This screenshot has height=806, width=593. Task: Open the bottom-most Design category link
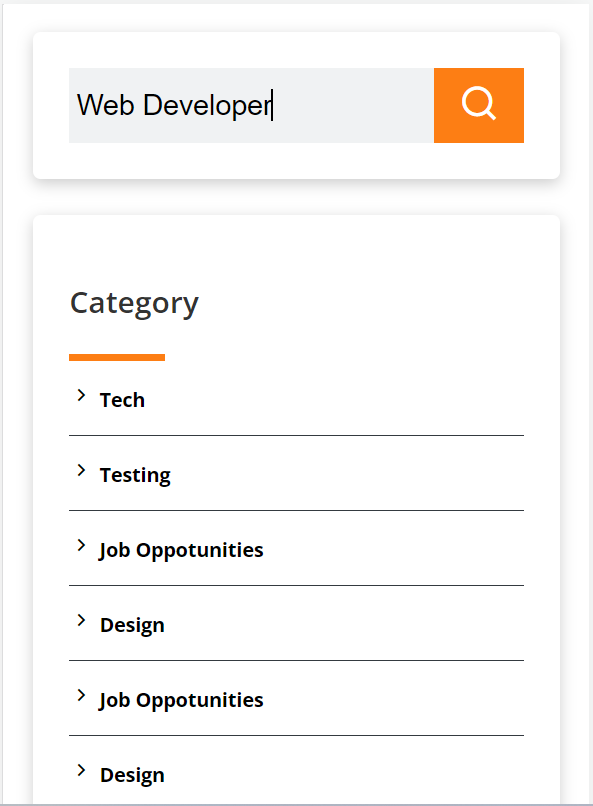(x=132, y=776)
